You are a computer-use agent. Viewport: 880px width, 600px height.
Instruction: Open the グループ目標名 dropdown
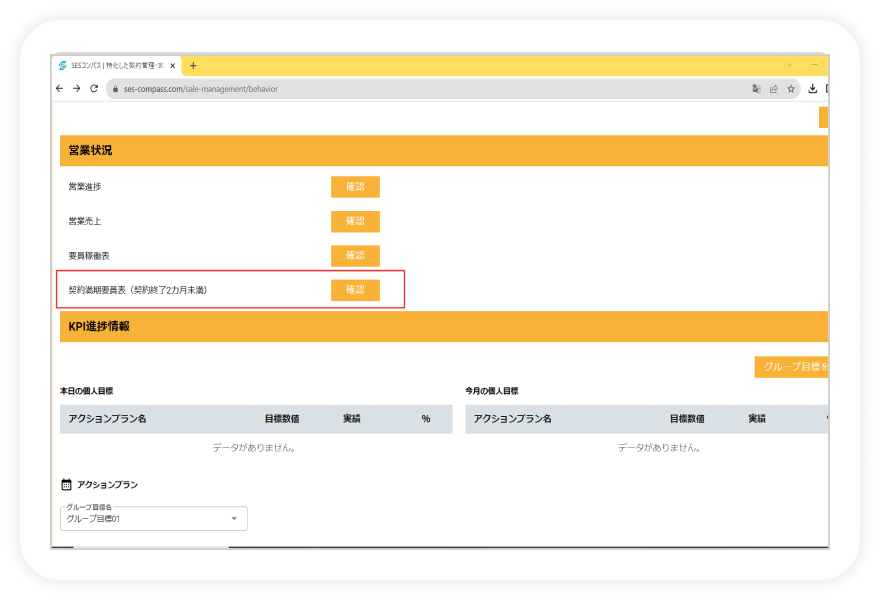click(x=154, y=519)
